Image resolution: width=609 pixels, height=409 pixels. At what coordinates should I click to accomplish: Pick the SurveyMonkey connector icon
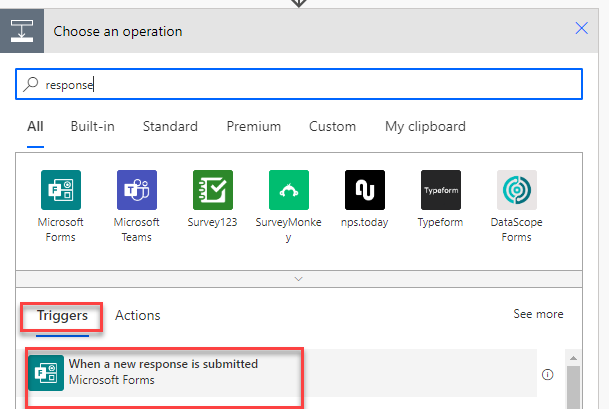point(289,190)
